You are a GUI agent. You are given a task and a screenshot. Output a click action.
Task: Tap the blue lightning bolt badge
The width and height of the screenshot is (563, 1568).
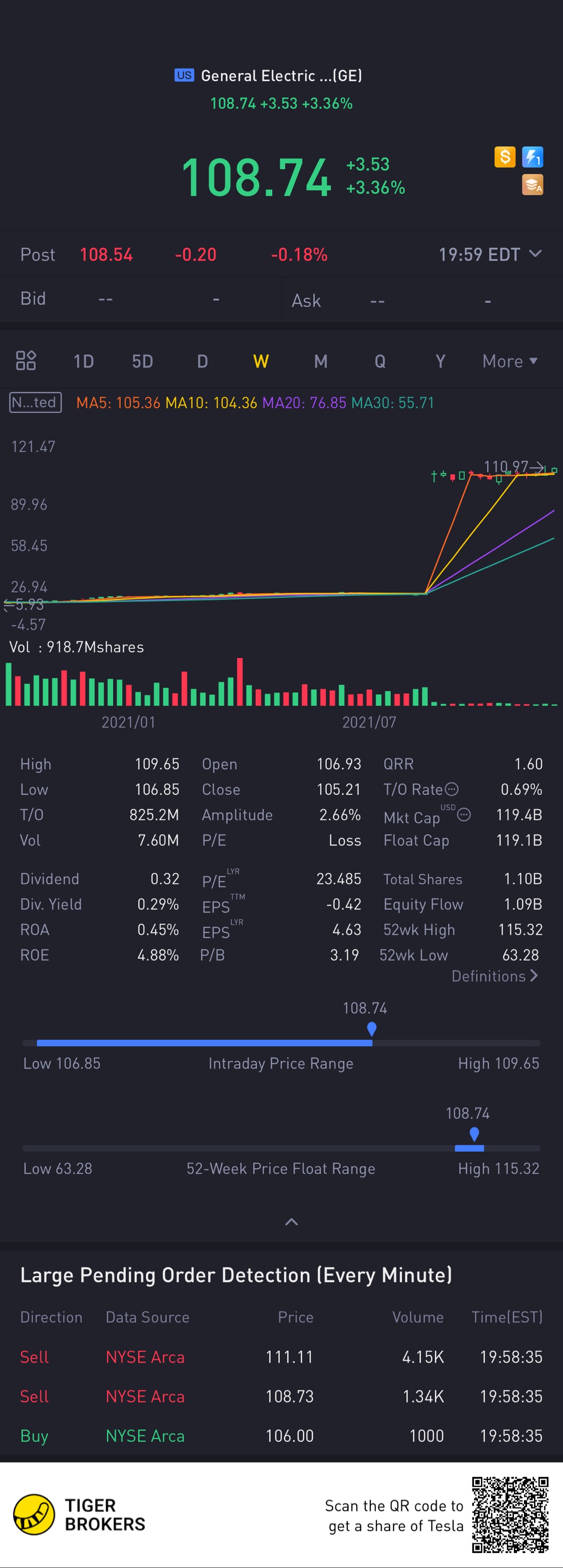point(532,157)
